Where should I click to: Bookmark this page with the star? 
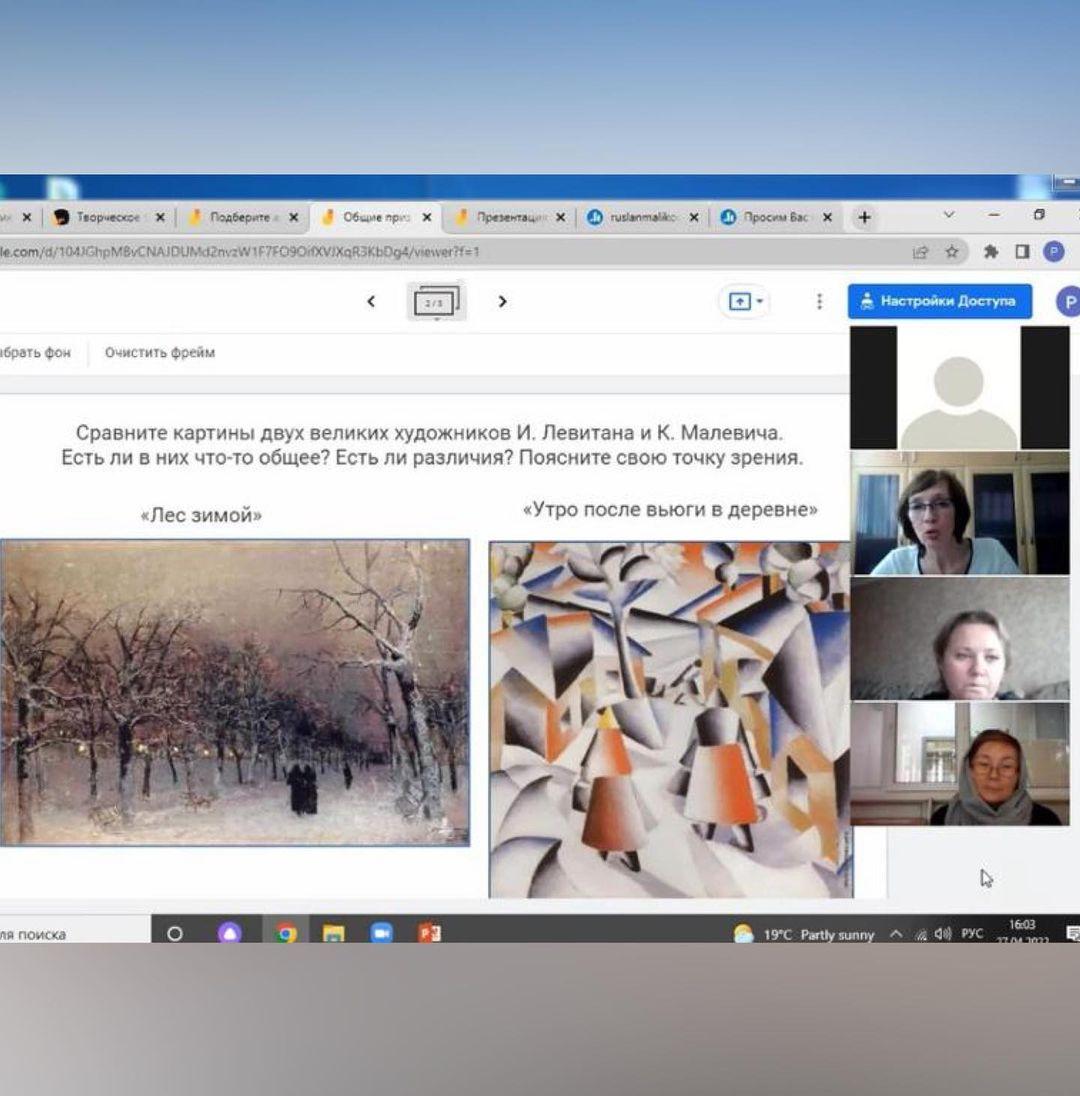pos(951,252)
